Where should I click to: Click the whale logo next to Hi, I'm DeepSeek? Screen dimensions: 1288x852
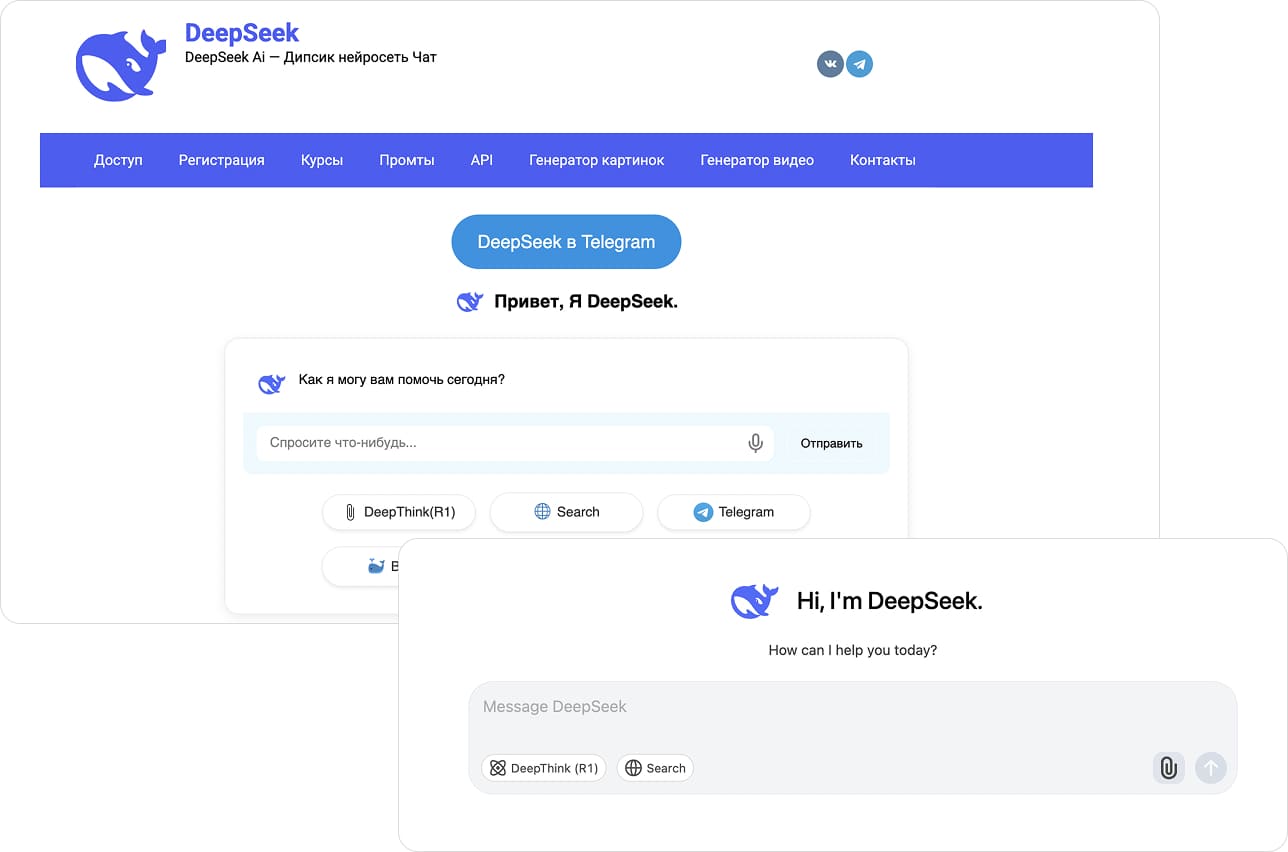pos(755,601)
